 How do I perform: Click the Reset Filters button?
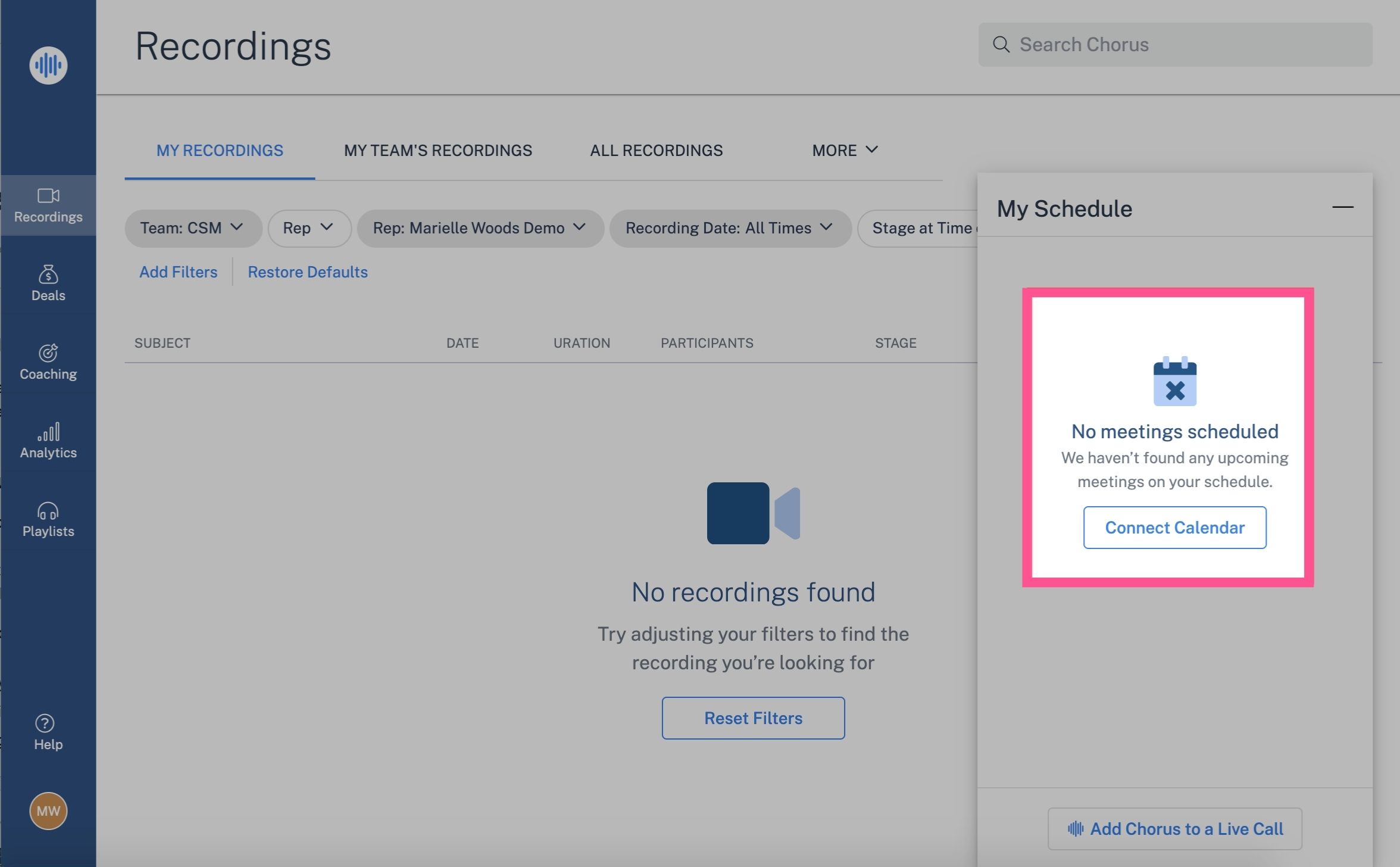752,718
